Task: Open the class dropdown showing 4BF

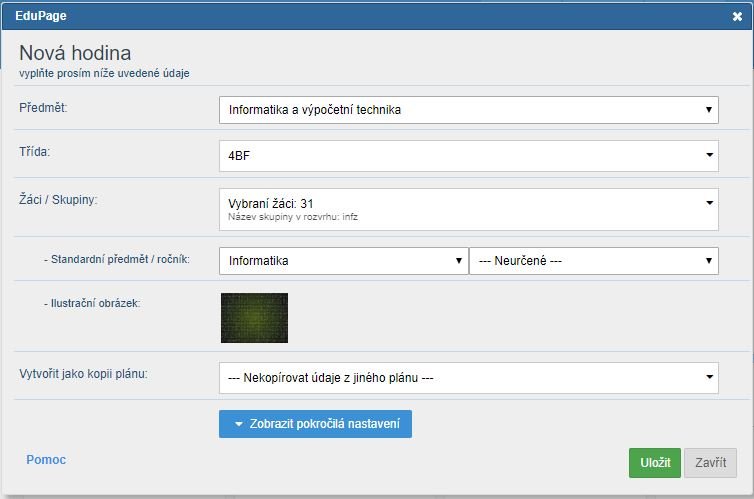Action: 460,155
